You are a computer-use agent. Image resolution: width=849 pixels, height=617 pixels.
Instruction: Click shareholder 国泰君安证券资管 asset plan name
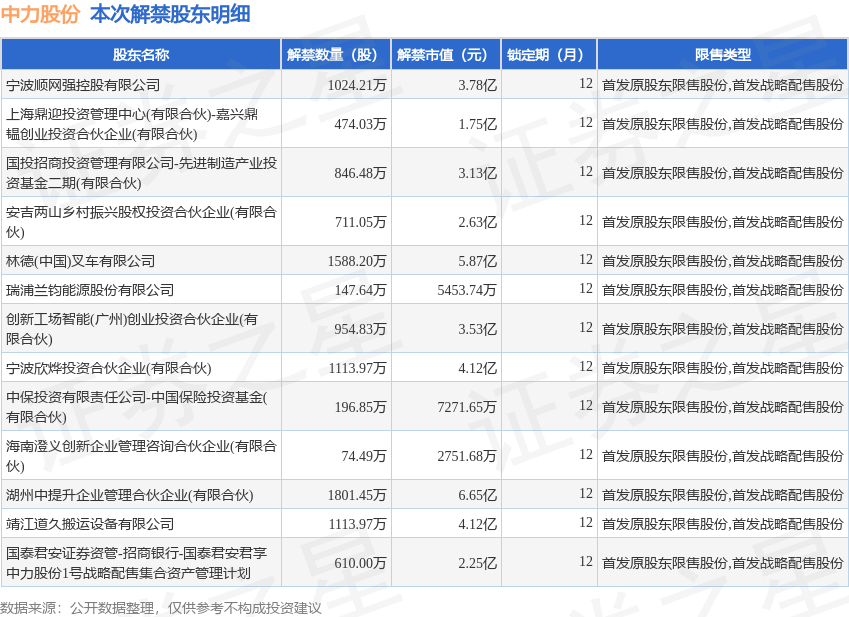tap(136, 563)
